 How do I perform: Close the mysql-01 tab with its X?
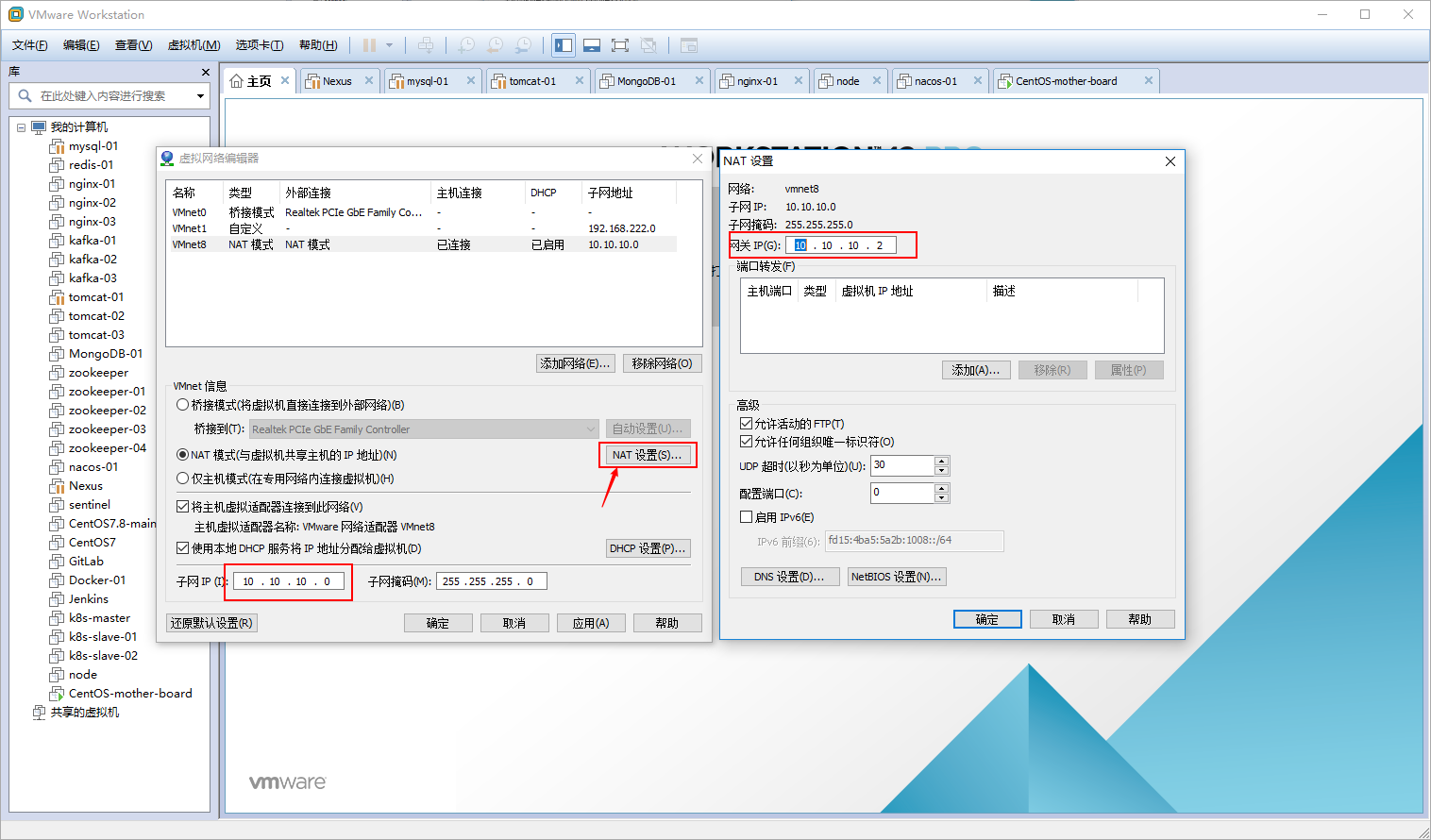(x=471, y=80)
